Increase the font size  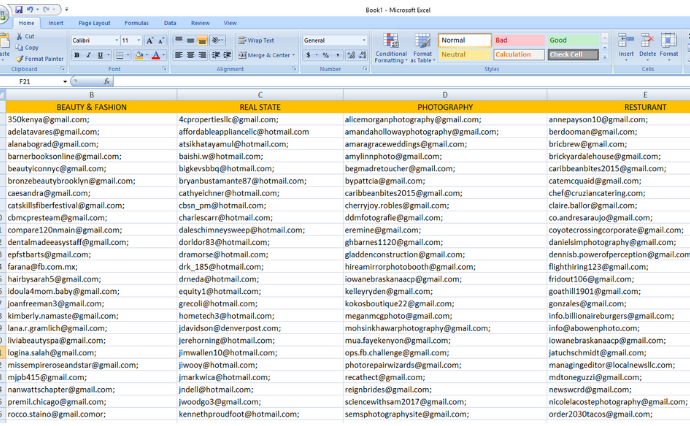click(150, 40)
